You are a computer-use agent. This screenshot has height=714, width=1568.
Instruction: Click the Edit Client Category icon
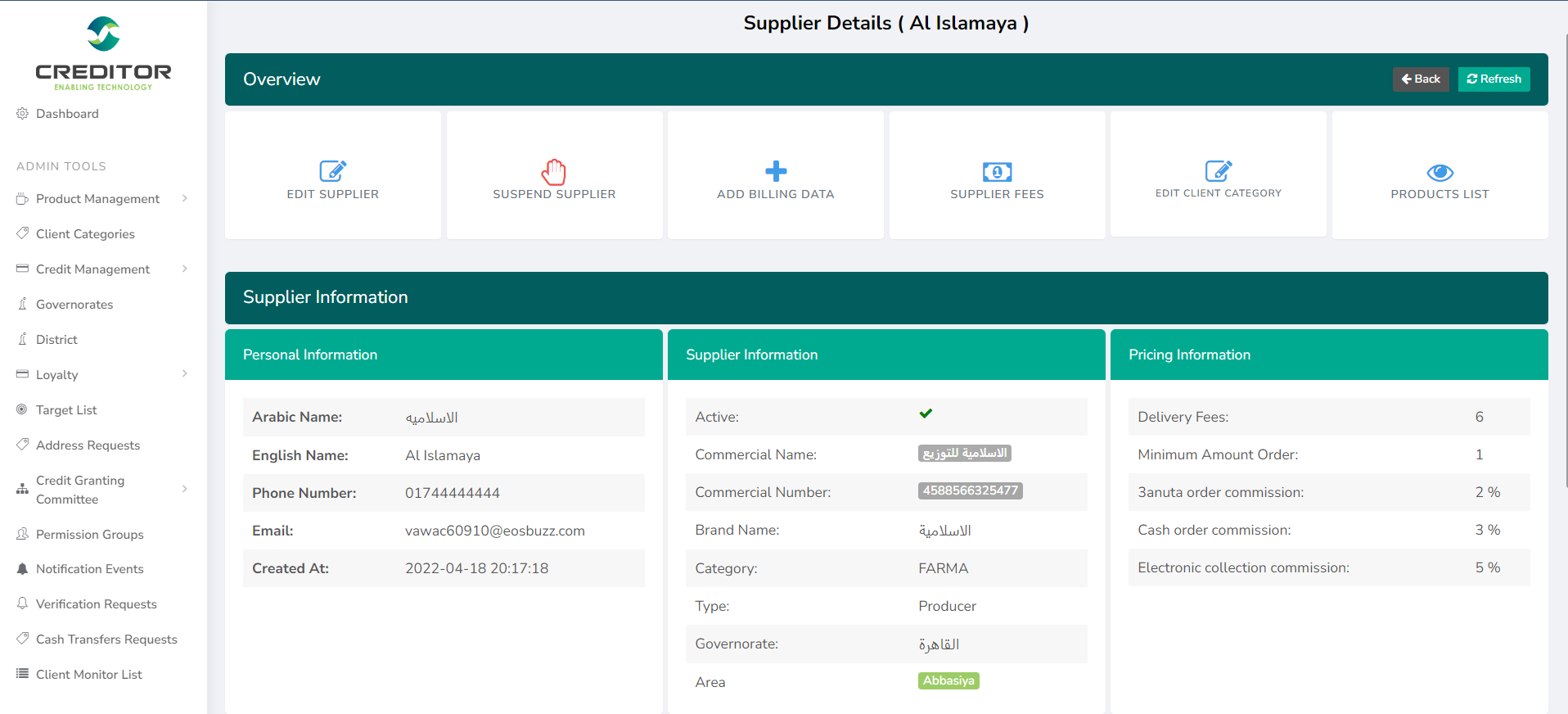click(x=1218, y=170)
